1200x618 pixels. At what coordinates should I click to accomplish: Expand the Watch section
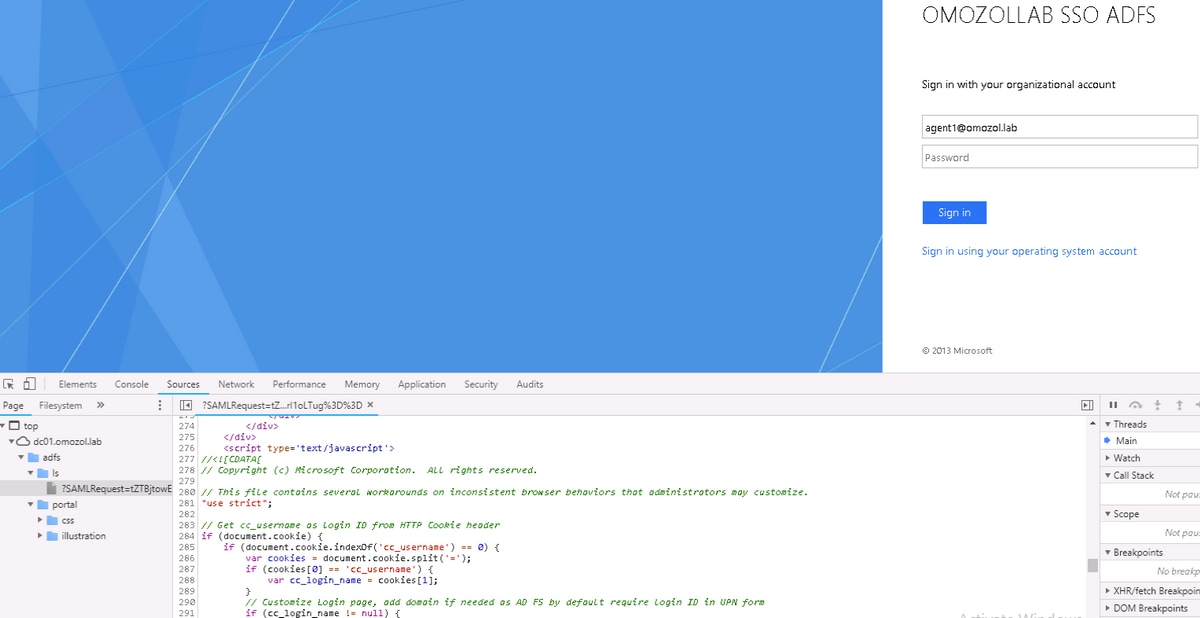(x=1108, y=458)
